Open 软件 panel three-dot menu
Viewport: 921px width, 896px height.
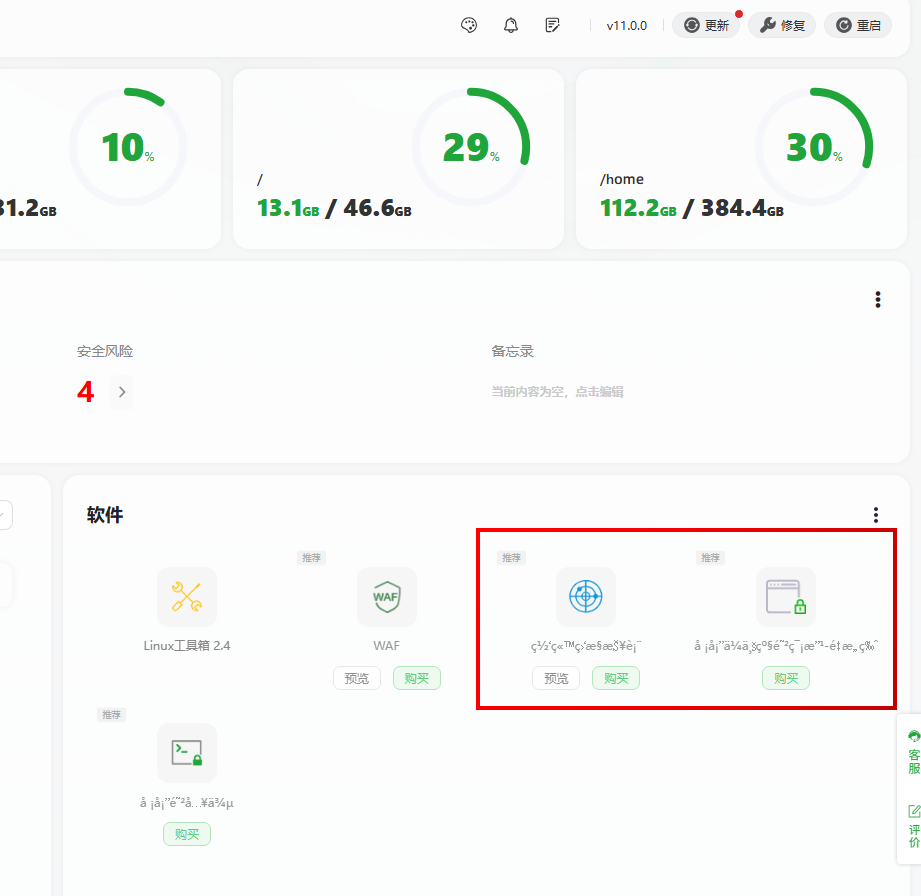[x=876, y=515]
